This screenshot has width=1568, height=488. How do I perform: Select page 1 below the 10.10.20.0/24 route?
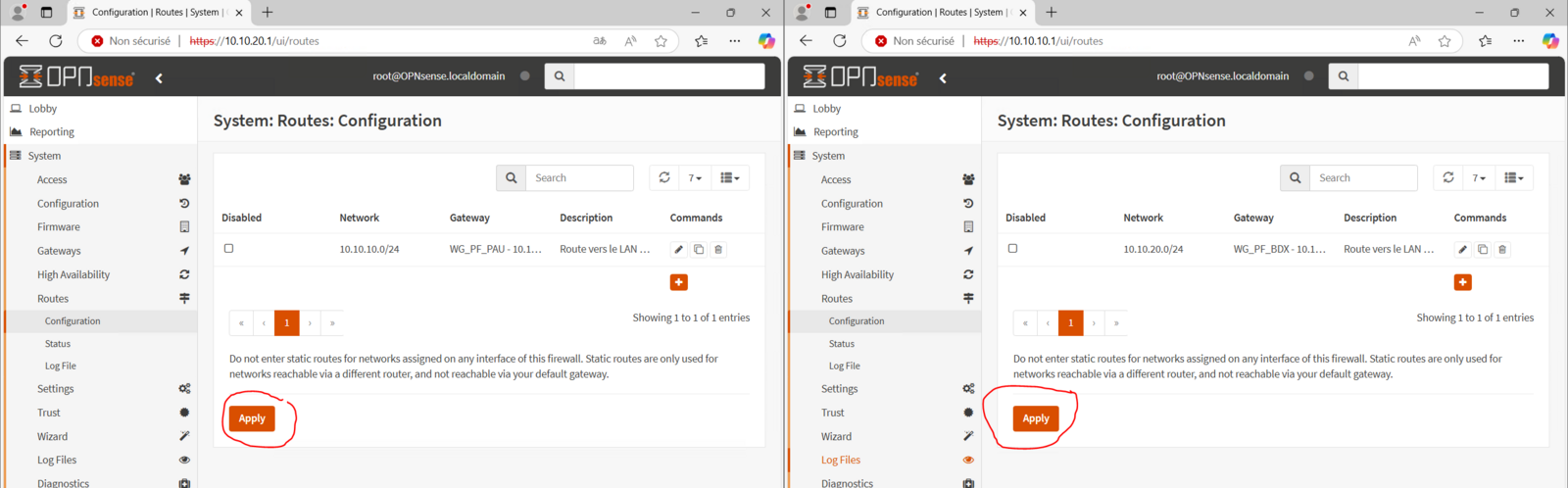tap(1070, 322)
